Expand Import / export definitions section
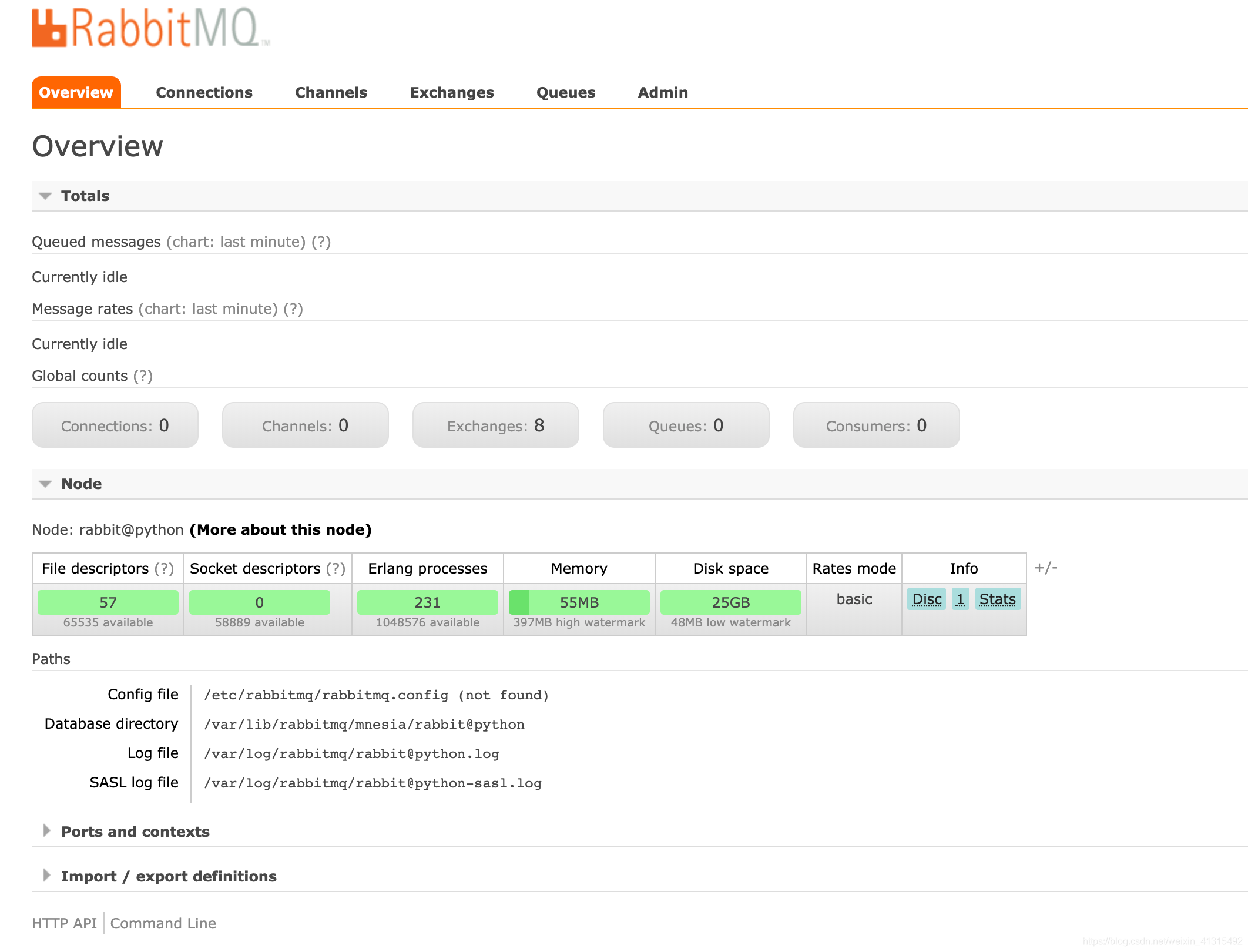1248x952 pixels. pyautogui.click(x=168, y=877)
